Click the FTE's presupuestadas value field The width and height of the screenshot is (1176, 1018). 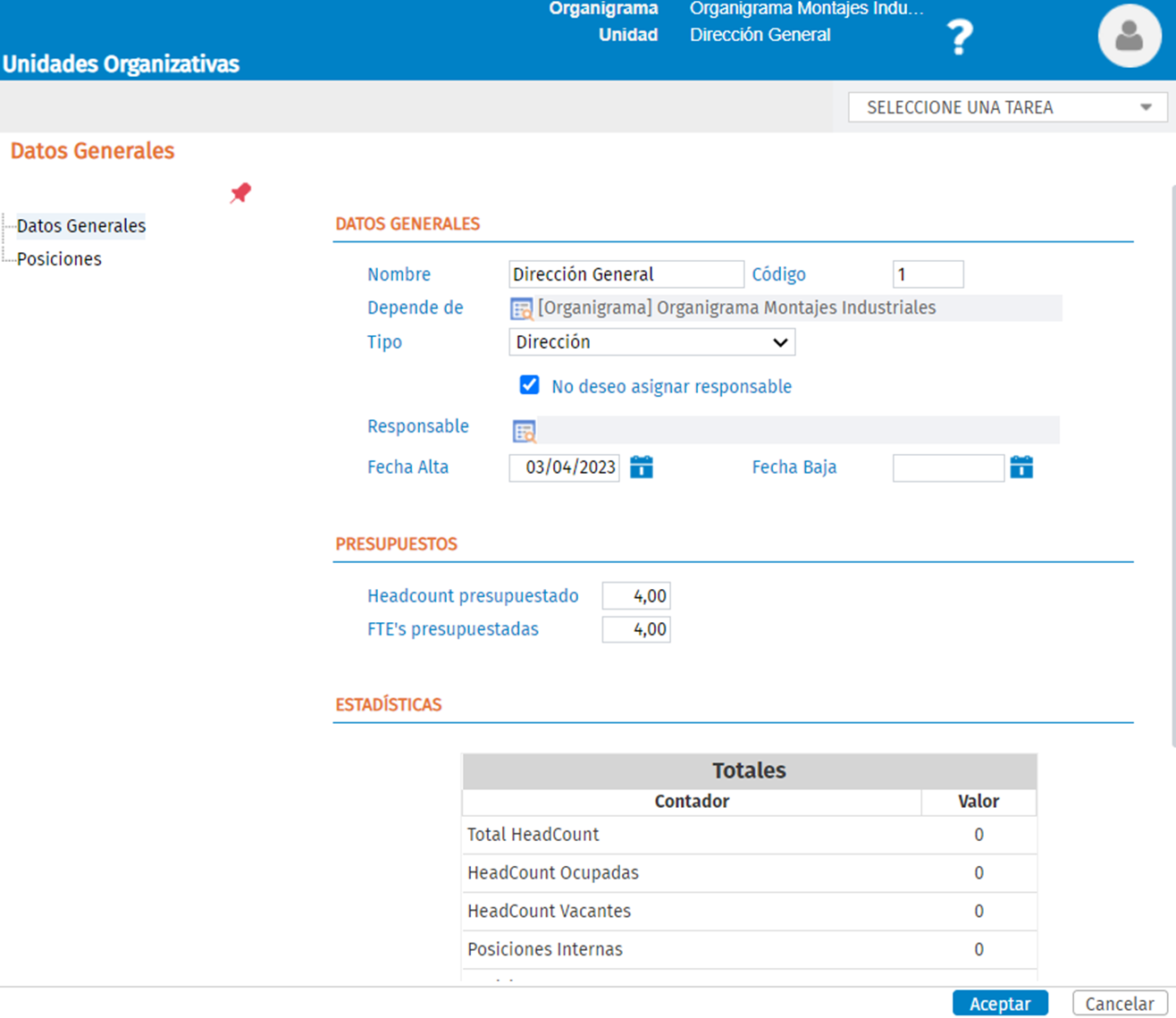tap(636, 629)
